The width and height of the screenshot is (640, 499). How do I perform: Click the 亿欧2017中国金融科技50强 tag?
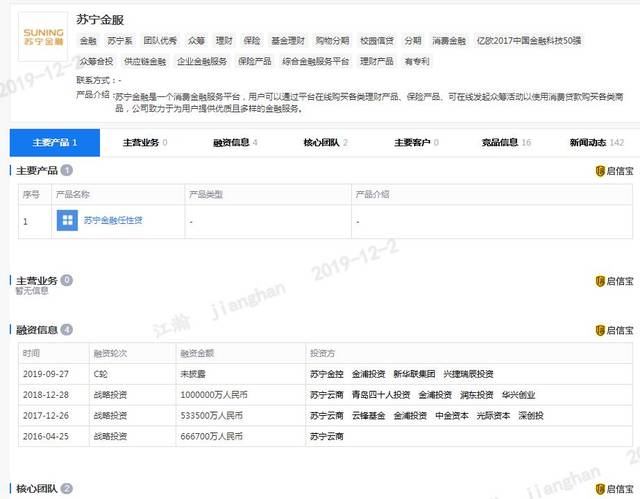(x=529, y=41)
